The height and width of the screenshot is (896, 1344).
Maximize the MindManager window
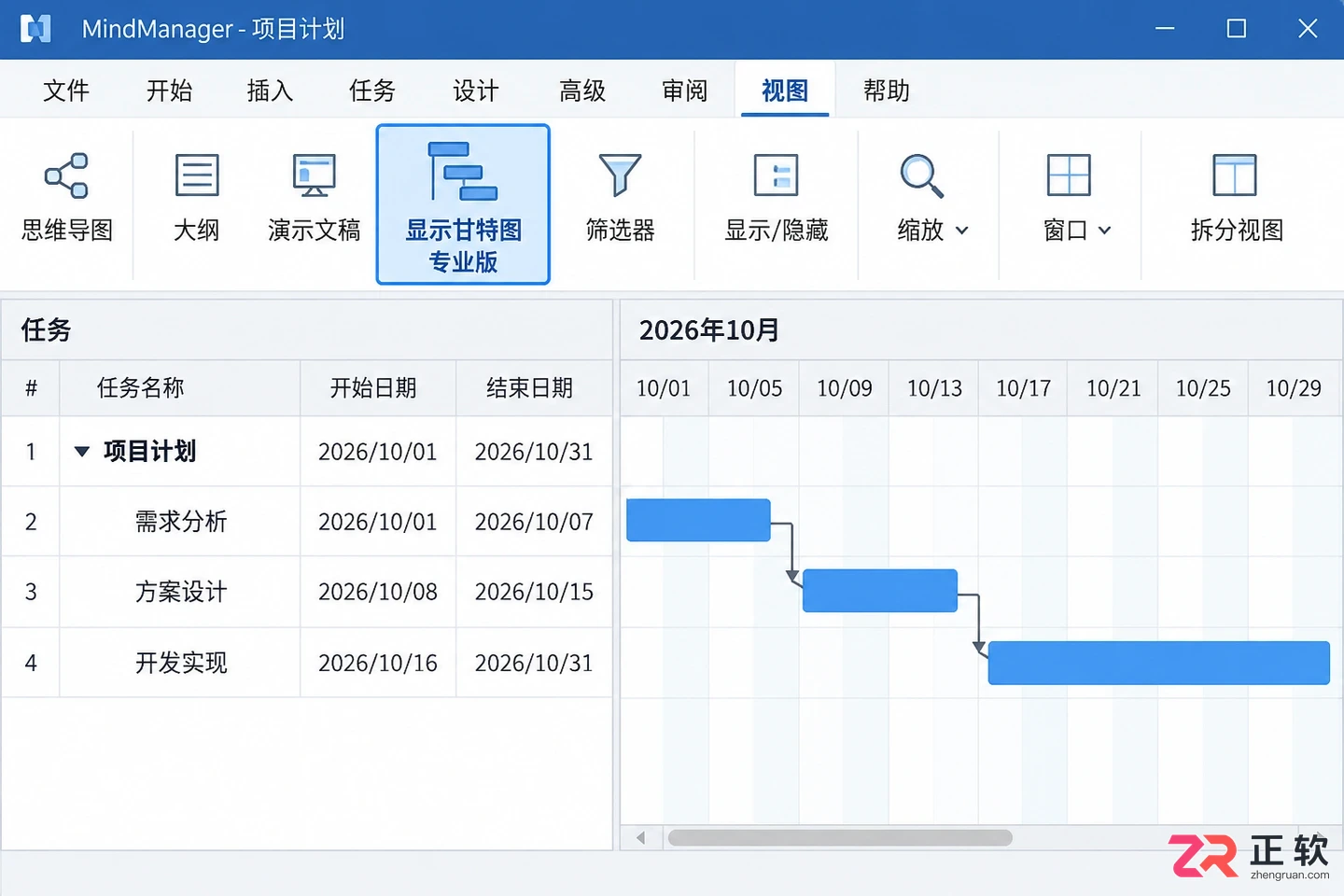tap(1236, 29)
